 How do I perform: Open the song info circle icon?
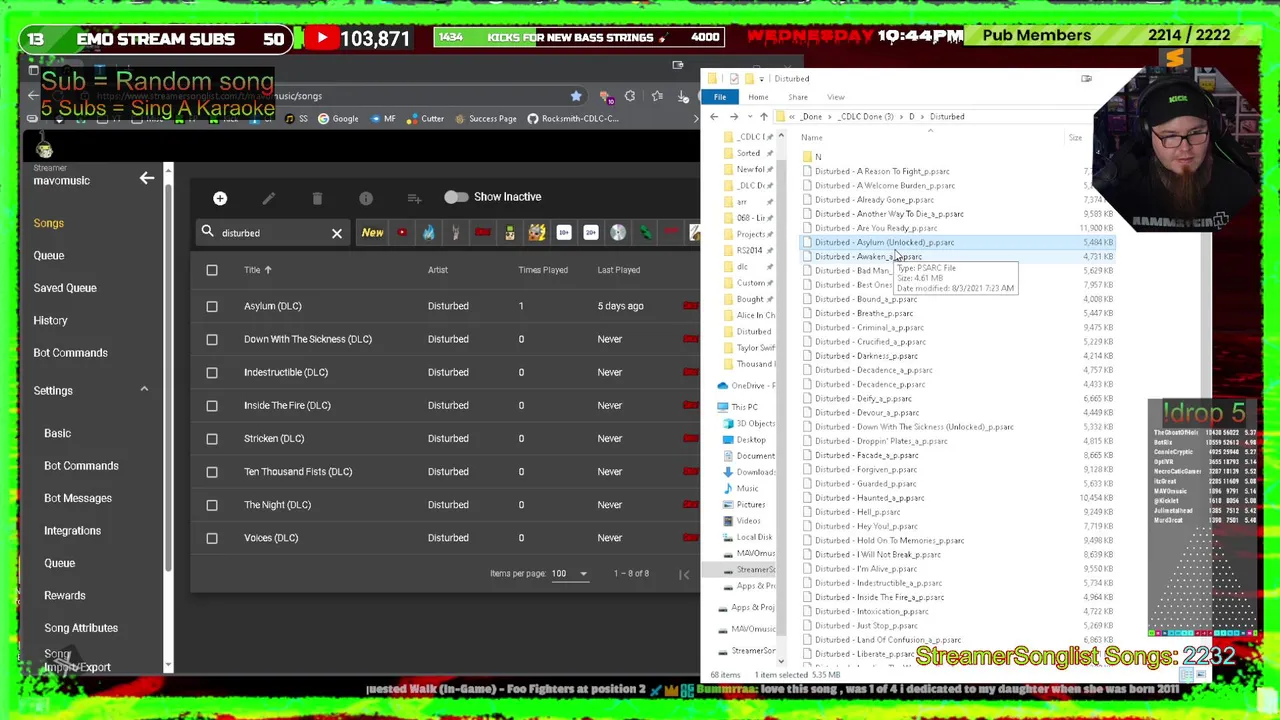366,198
